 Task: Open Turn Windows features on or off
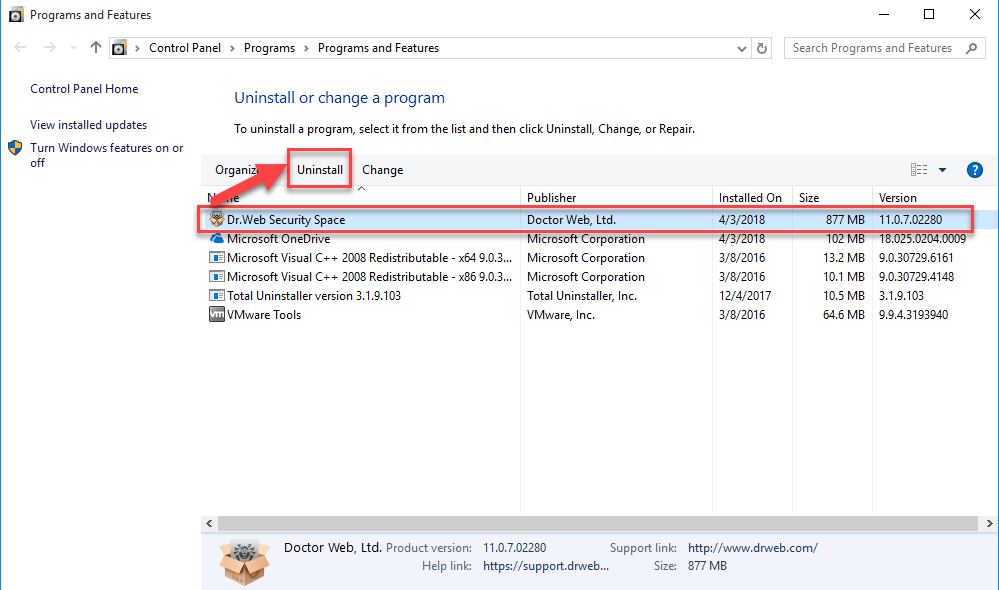pyautogui.click(x=106, y=155)
